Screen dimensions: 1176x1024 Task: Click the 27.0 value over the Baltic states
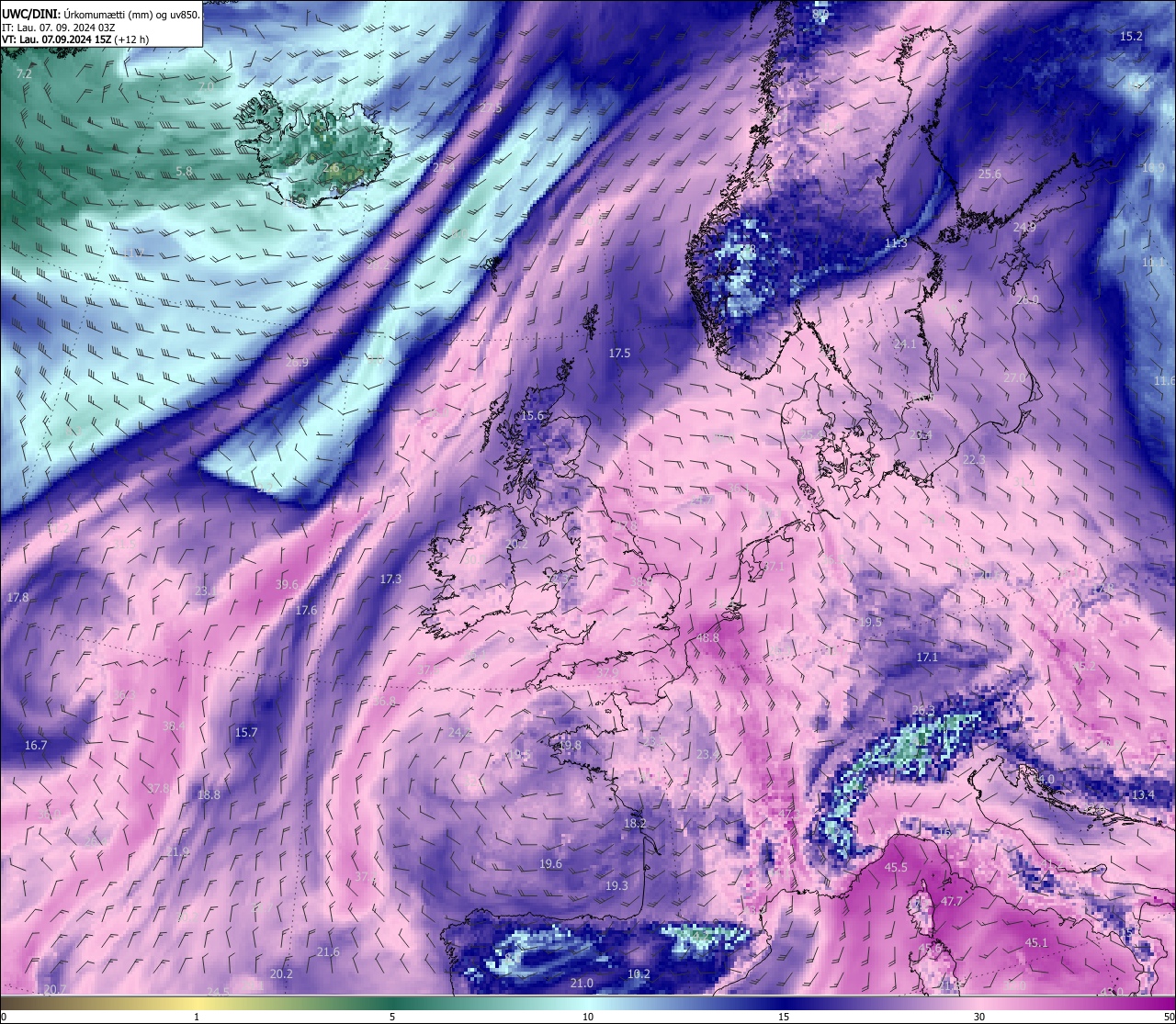click(x=1014, y=377)
